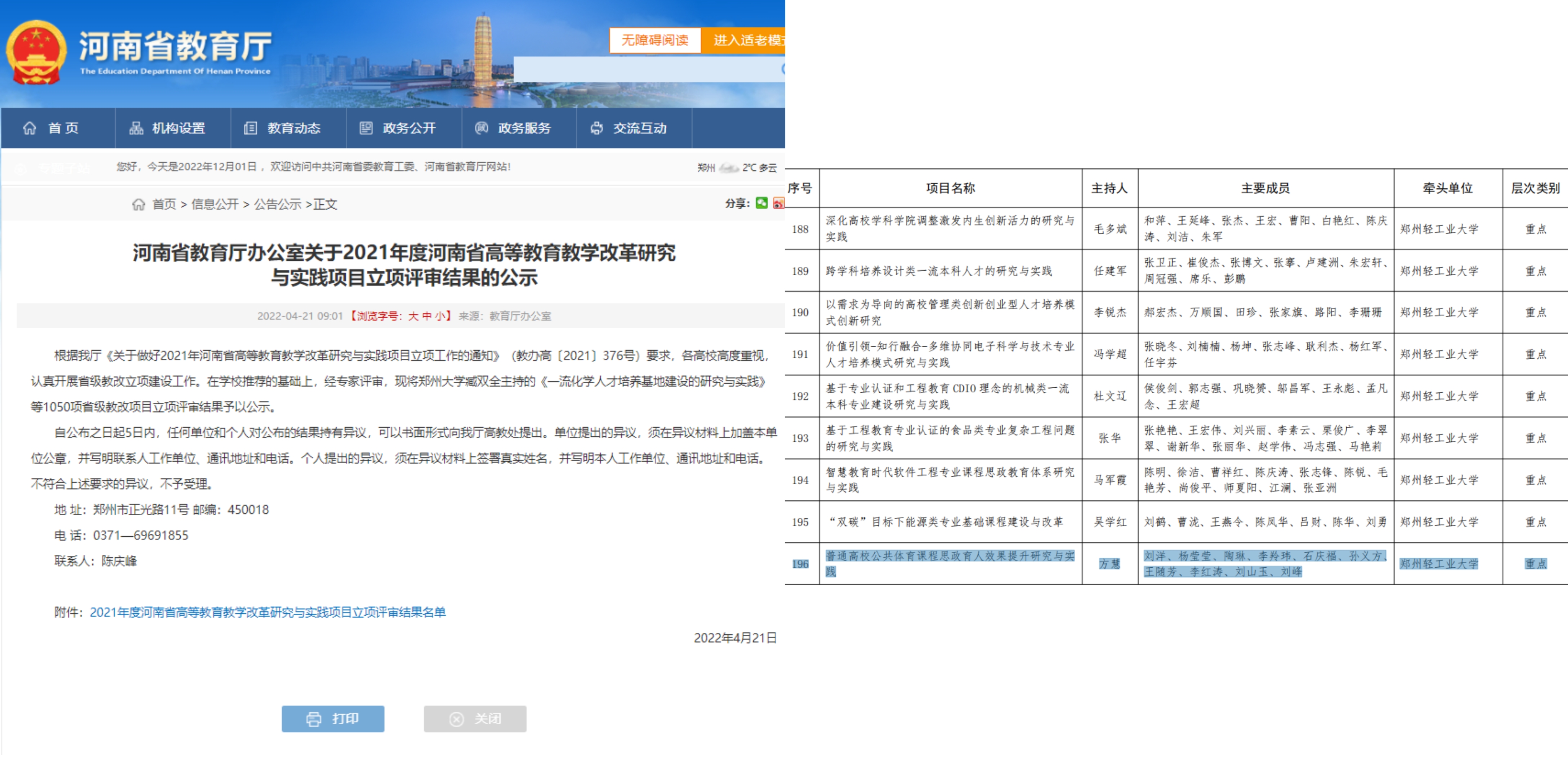The image size is (1568, 784).
Task: Click the search input field in header
Action: 645,69
